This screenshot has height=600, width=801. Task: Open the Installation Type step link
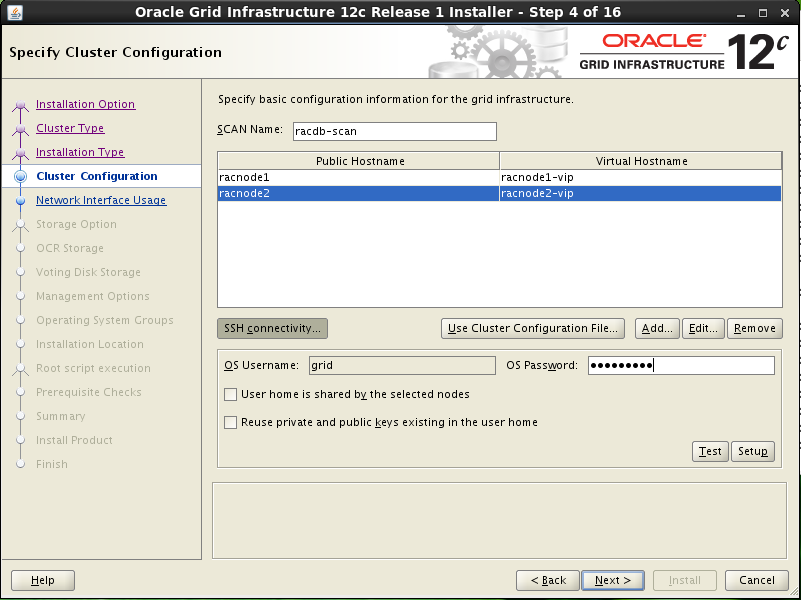pyautogui.click(x=80, y=152)
